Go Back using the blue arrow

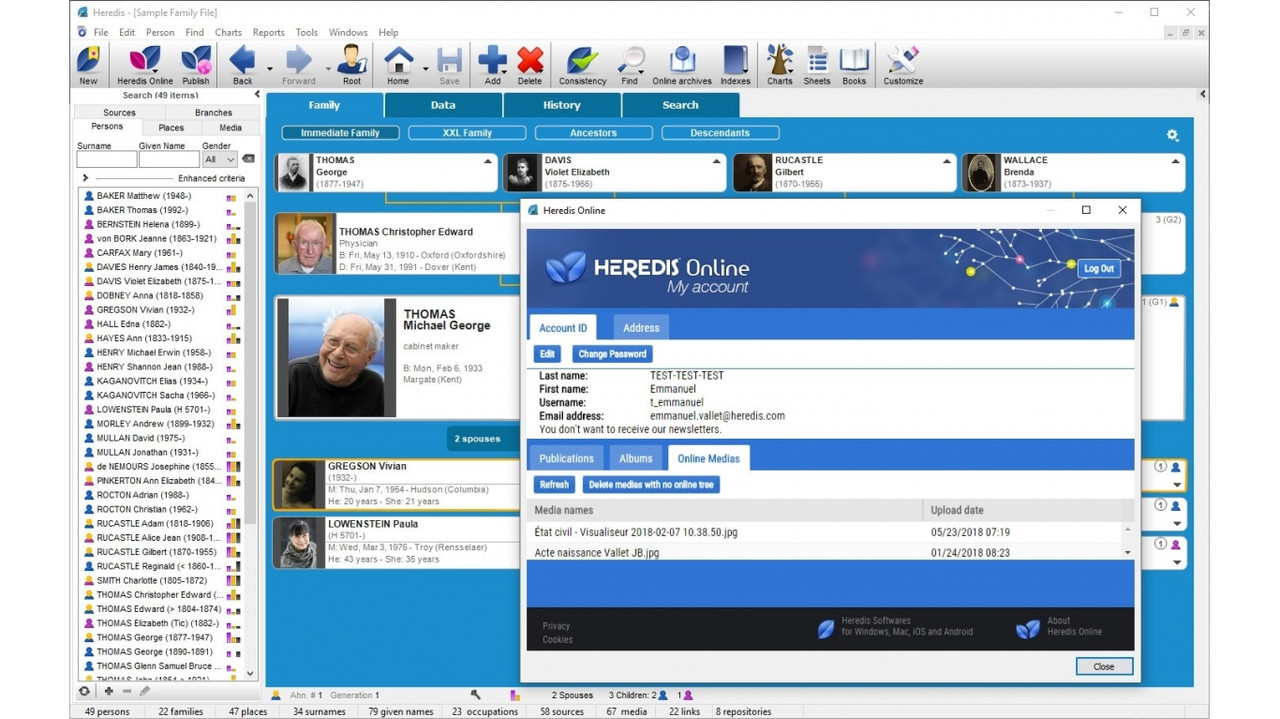tap(242, 65)
